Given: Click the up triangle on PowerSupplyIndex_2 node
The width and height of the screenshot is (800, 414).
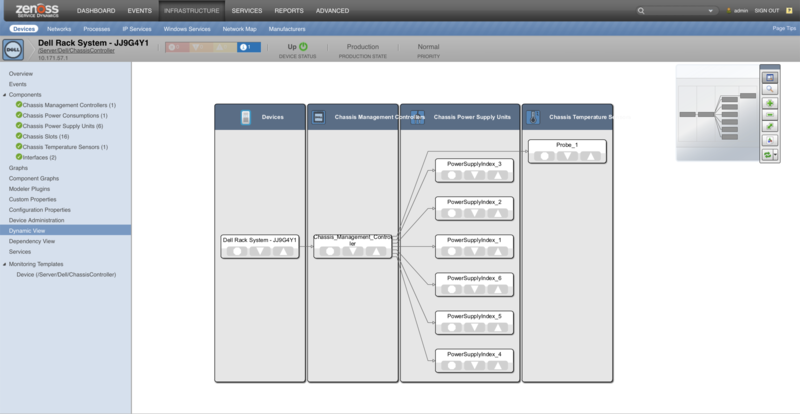Looking at the screenshot, I should (497, 213).
